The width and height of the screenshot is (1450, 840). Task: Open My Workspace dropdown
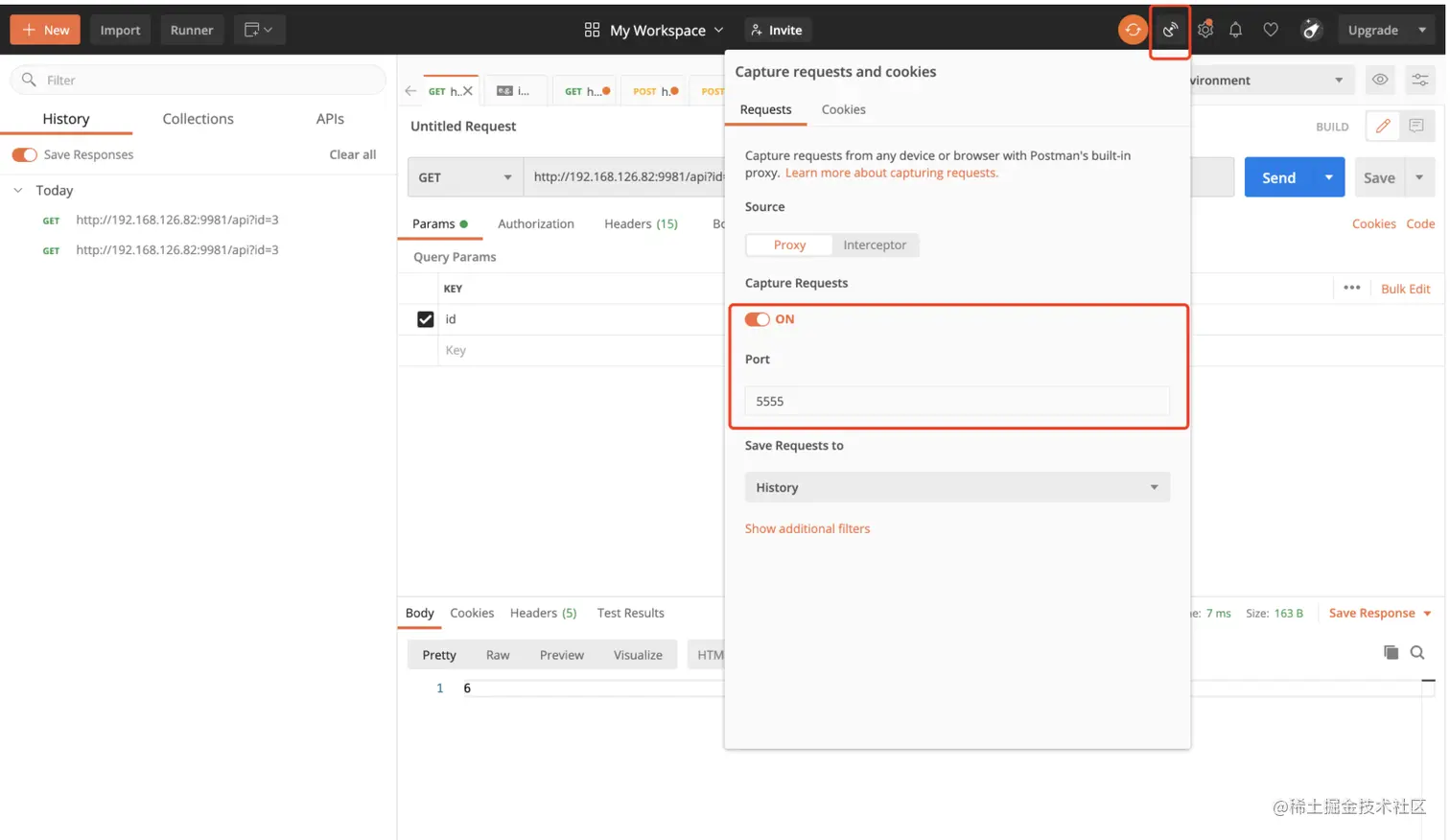pyautogui.click(x=667, y=30)
